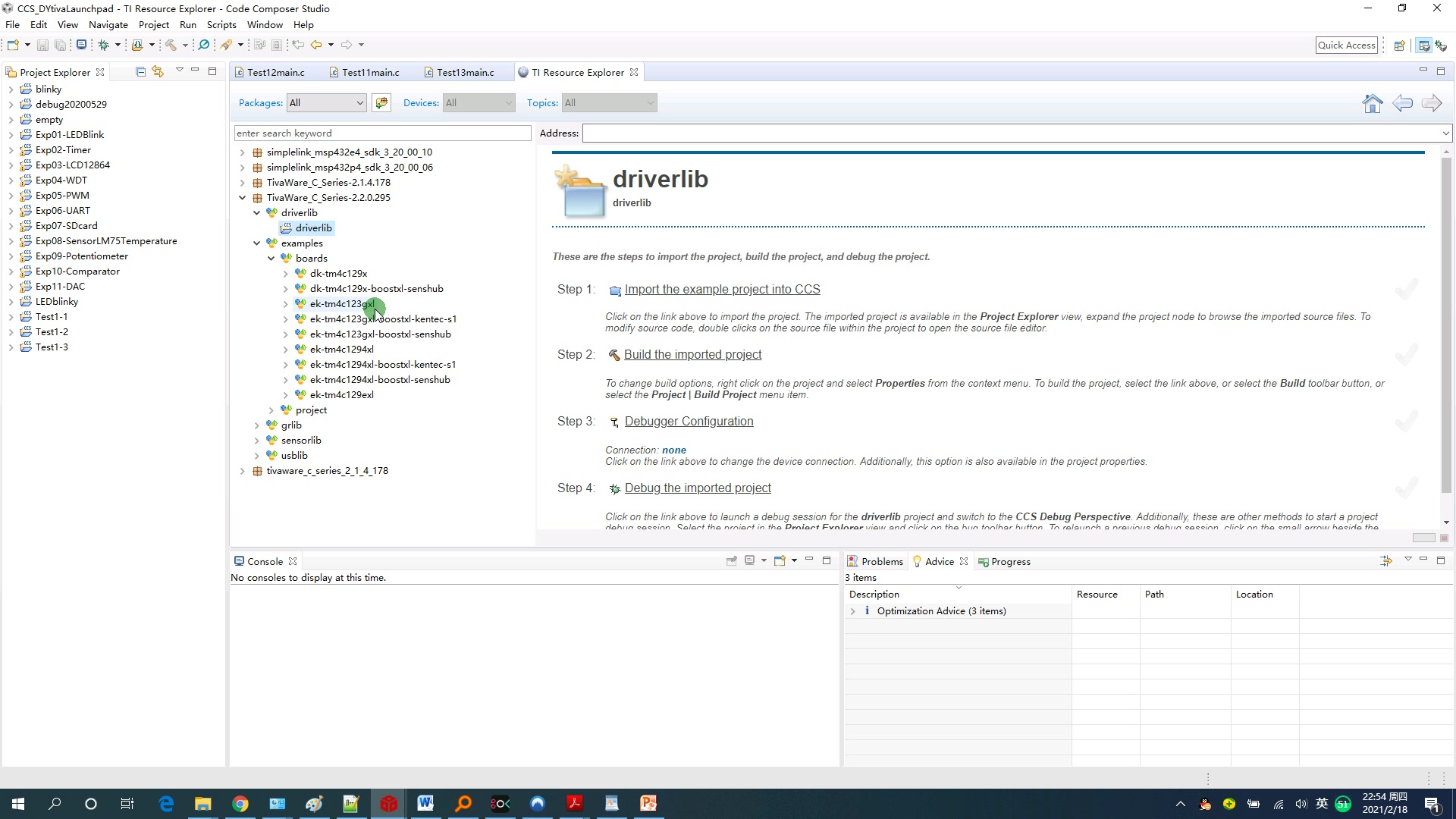The height and width of the screenshot is (819, 1456).
Task: Open View Menu triangle in Advice panel
Action: (x=1407, y=559)
